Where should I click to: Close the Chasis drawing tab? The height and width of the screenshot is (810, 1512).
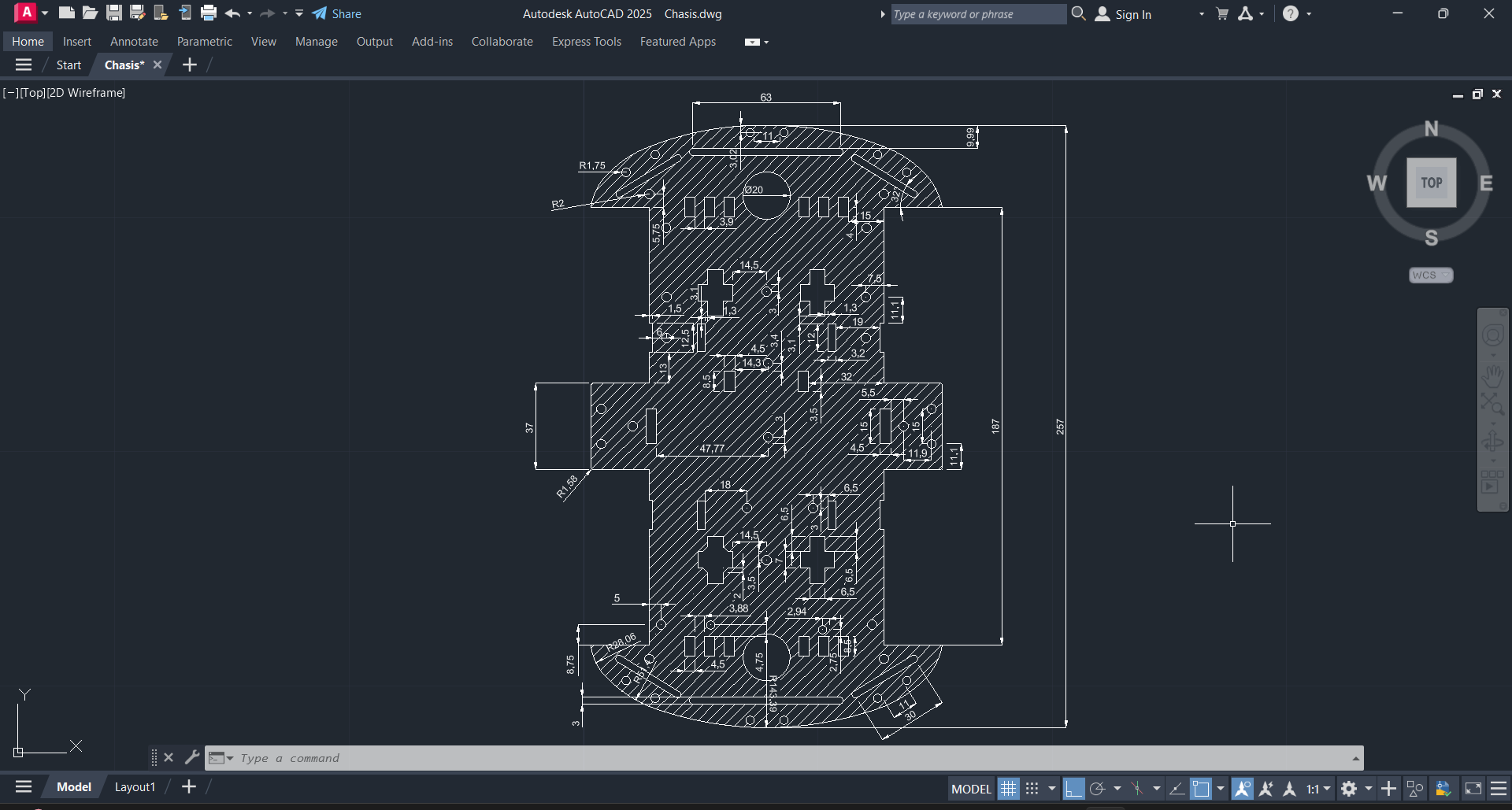[x=157, y=65]
